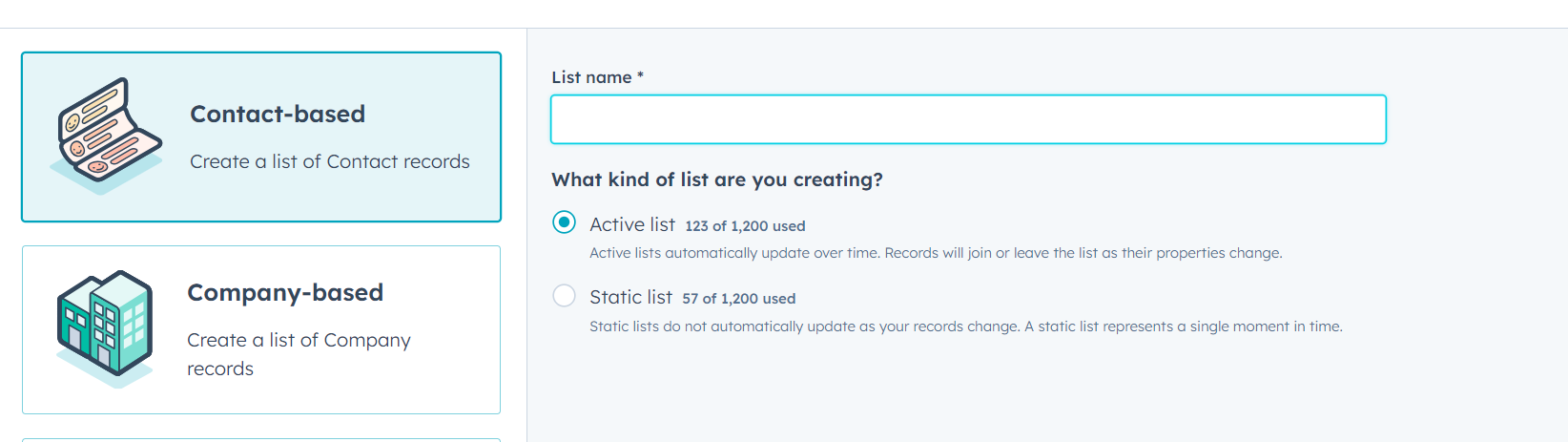
Task: Click the partially visible third list card
Action: [x=261, y=440]
